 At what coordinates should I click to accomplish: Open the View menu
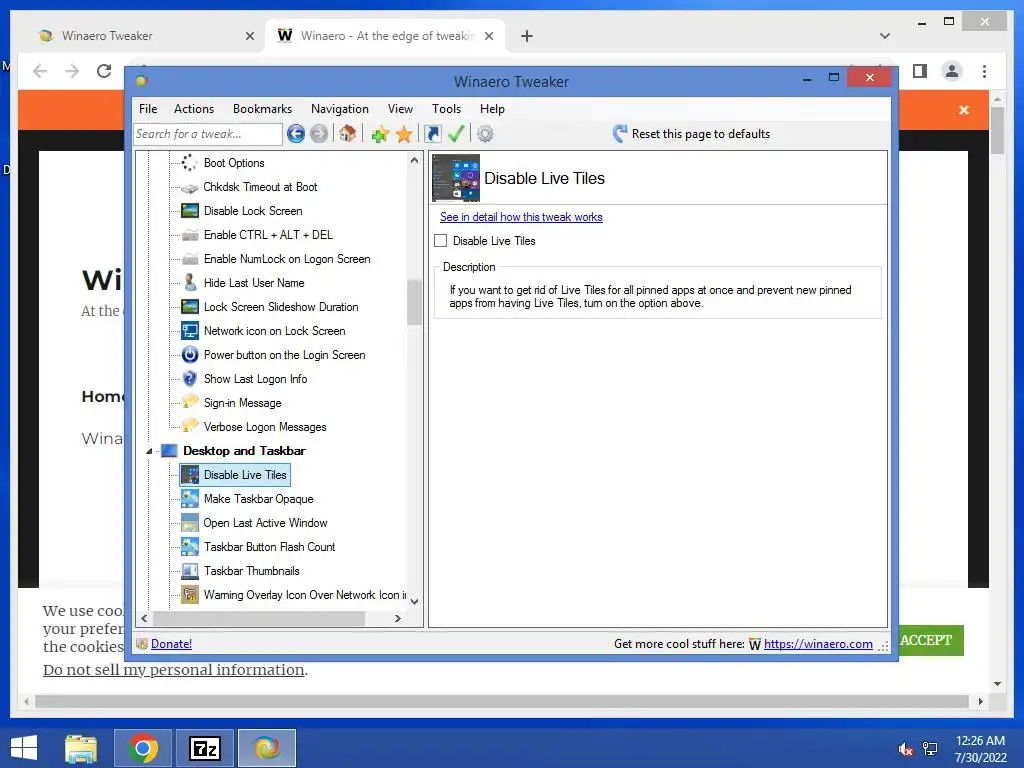pos(400,109)
